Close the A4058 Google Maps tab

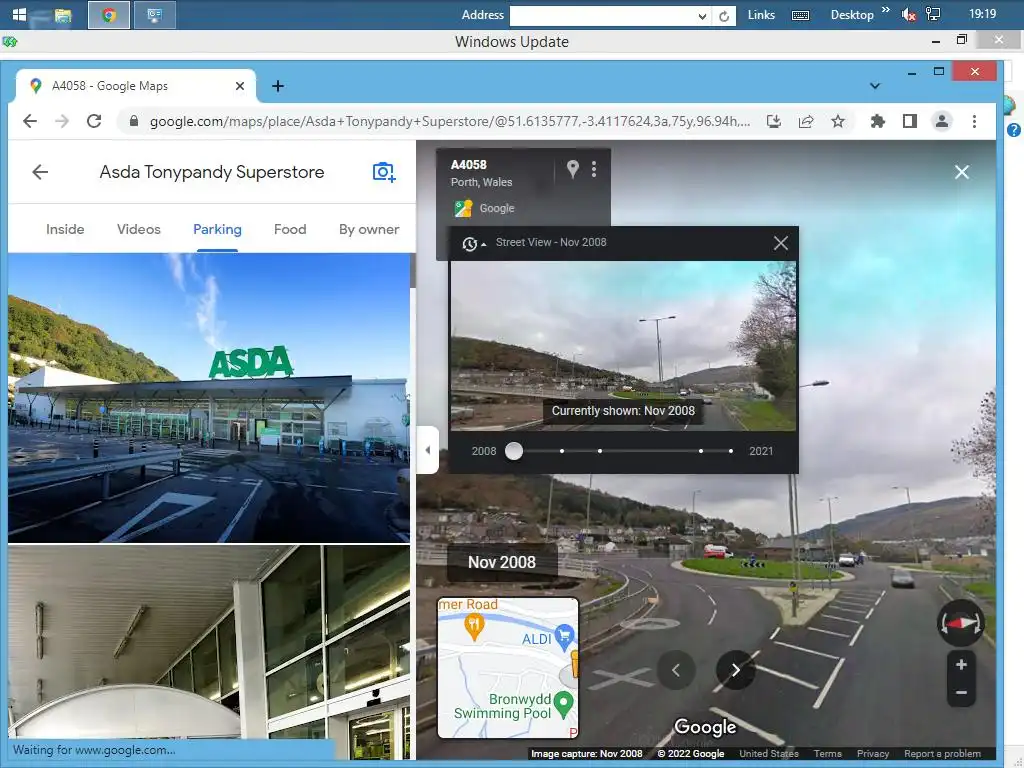pyautogui.click(x=240, y=86)
